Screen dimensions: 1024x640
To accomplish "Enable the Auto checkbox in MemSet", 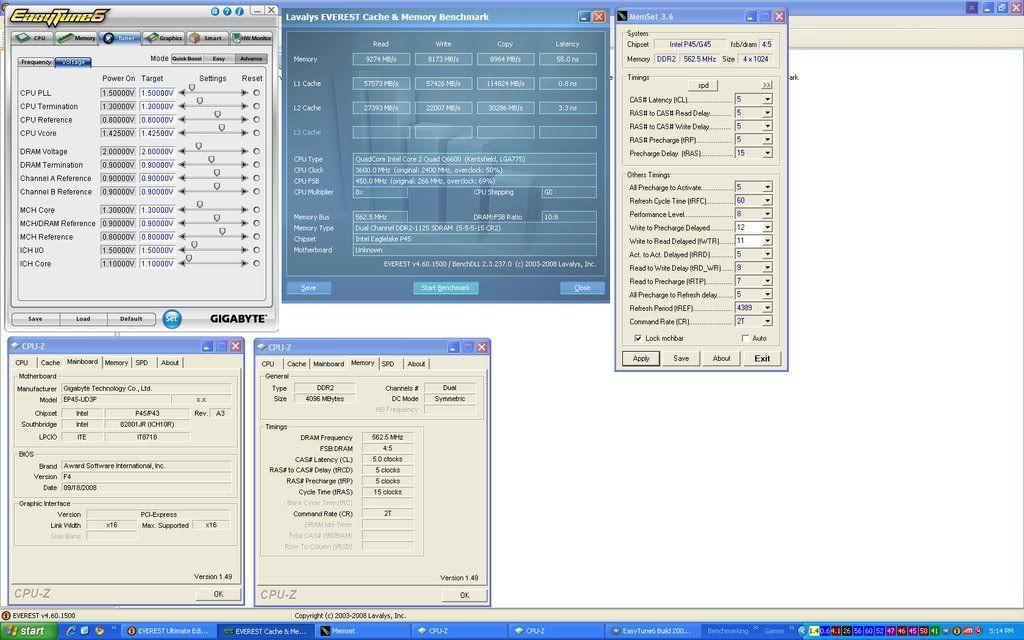I will (745, 338).
